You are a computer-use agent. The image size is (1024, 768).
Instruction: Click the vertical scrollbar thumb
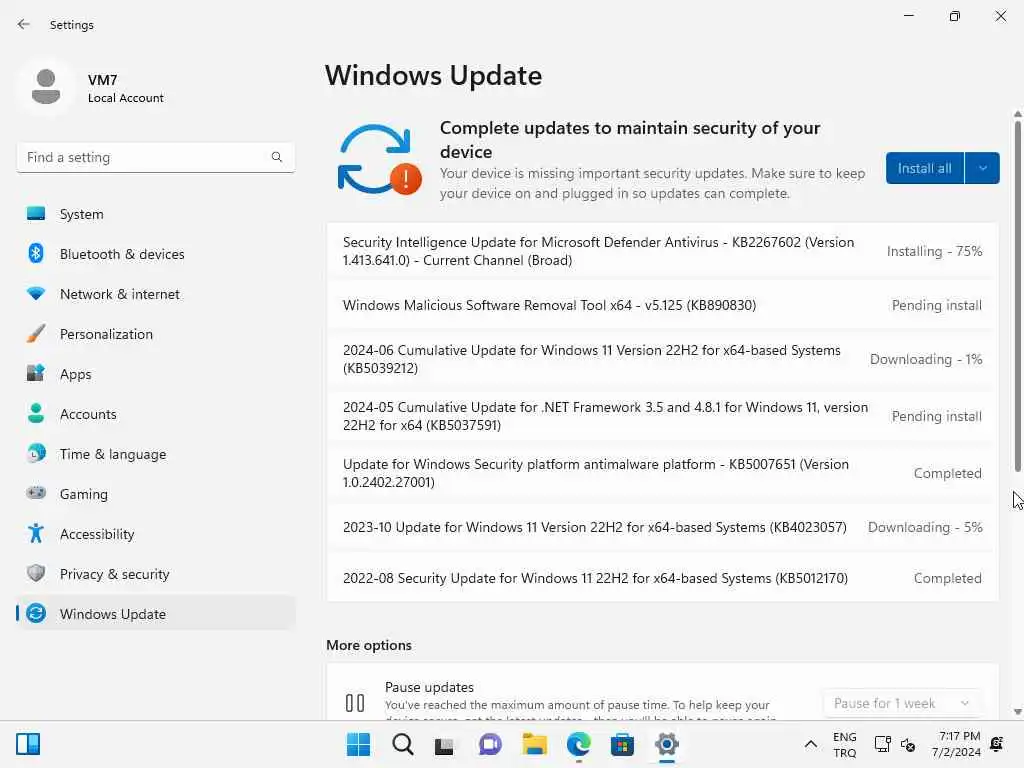1017,295
